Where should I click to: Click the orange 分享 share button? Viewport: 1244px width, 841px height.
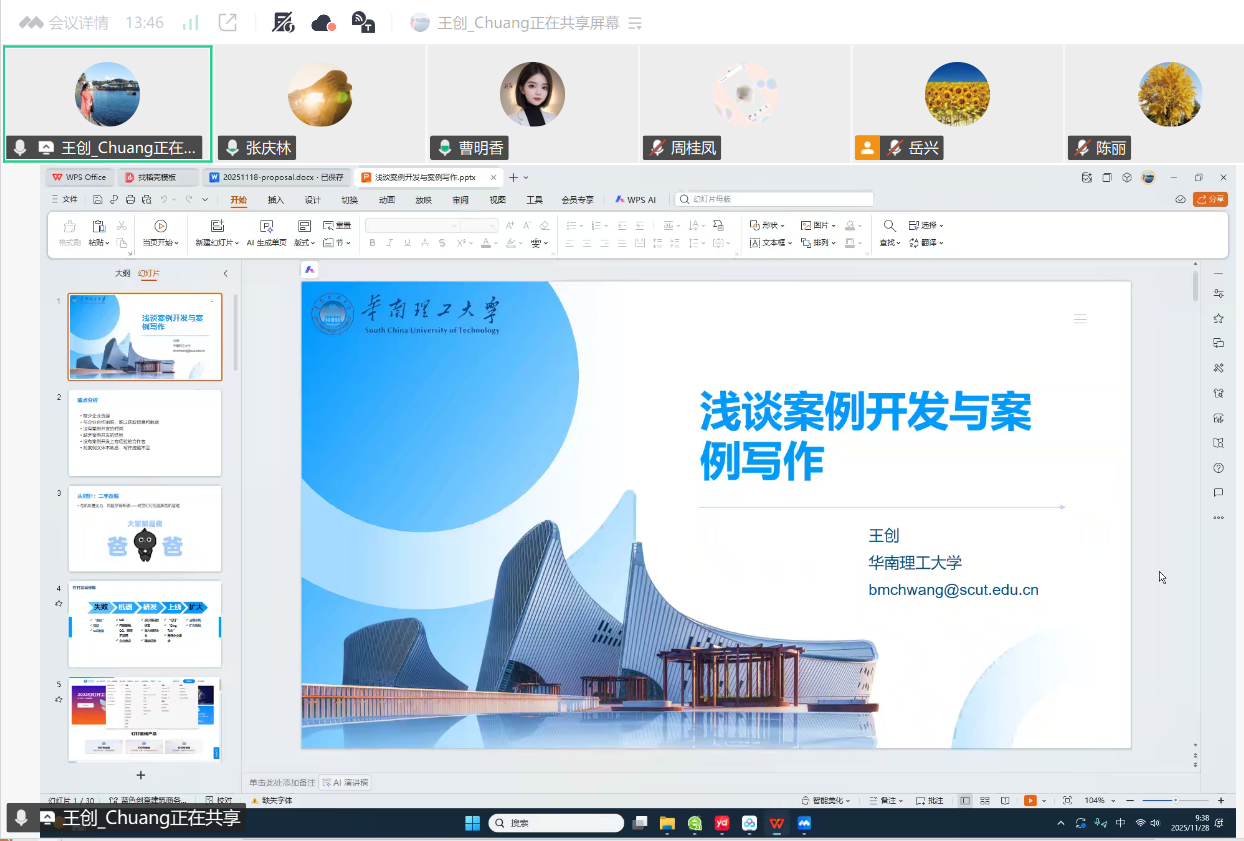click(x=1210, y=199)
